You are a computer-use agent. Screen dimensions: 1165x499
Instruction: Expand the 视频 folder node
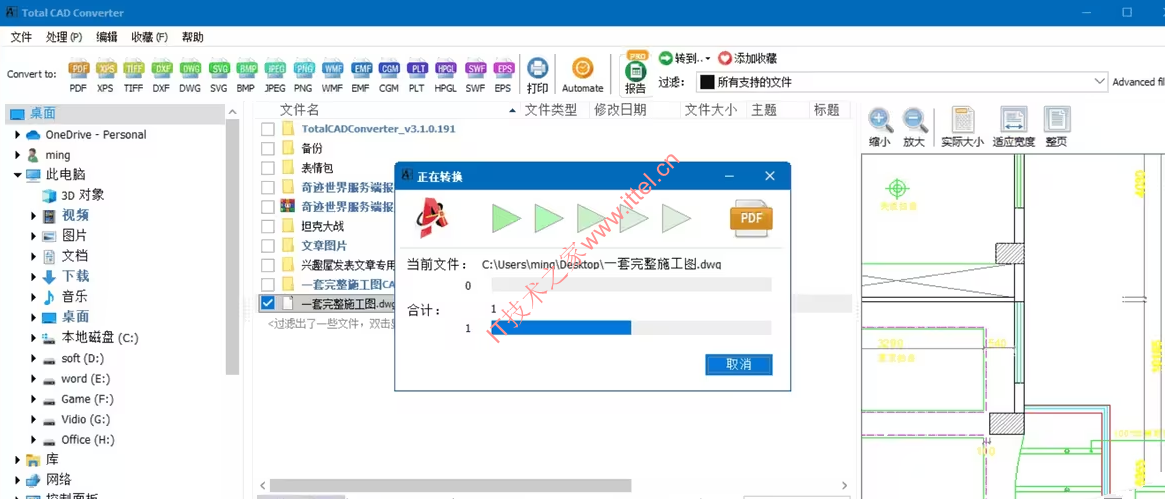coord(33,216)
